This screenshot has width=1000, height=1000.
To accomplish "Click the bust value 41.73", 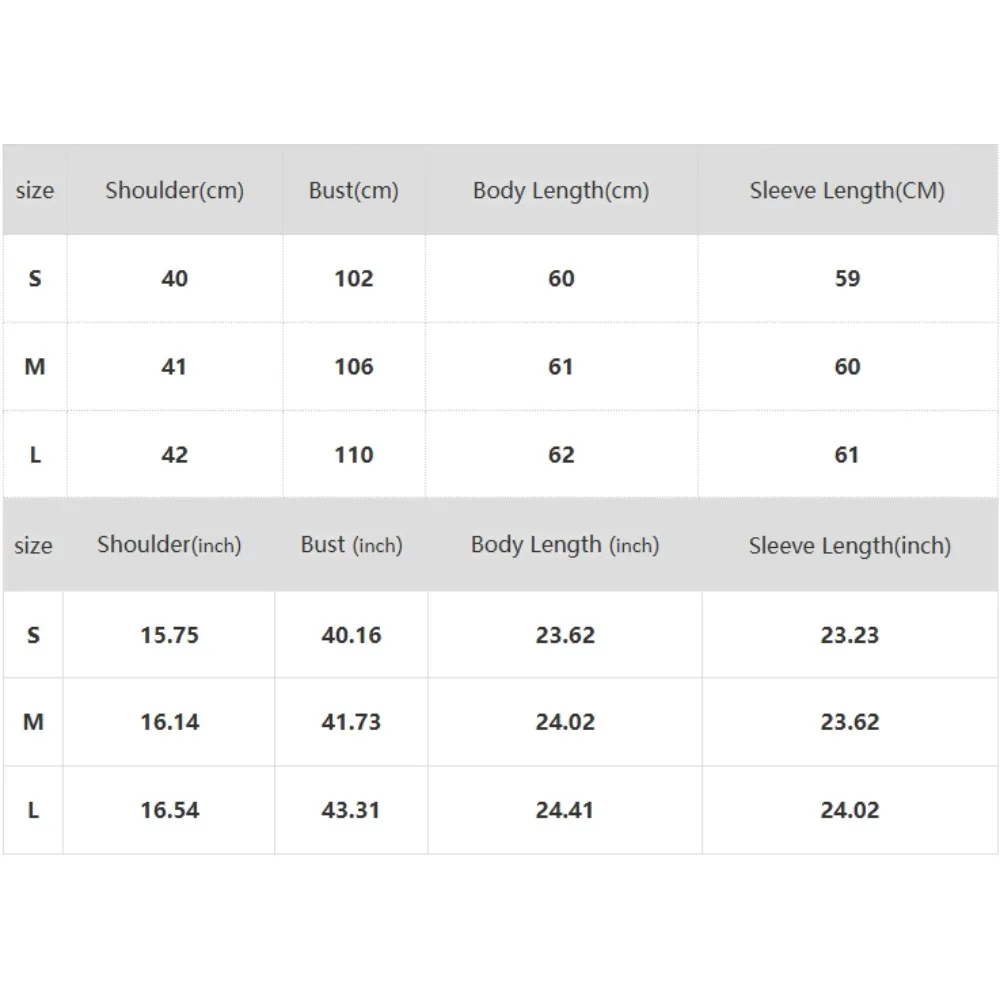I will (x=351, y=722).
